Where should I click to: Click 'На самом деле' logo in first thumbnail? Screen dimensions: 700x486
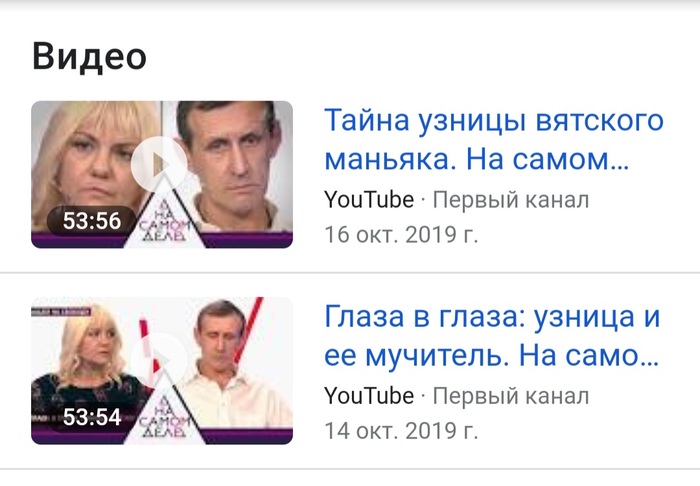pos(164,219)
